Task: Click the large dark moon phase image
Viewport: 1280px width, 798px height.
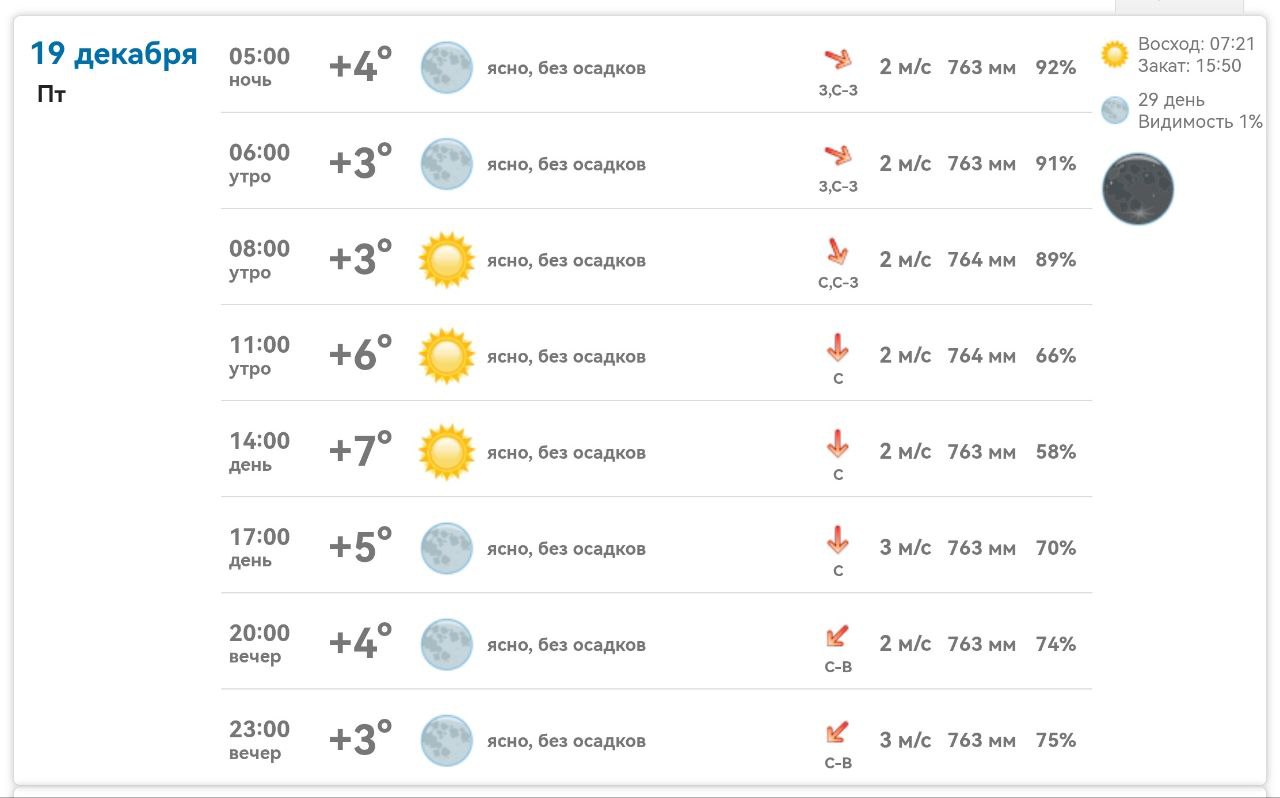Action: (x=1138, y=189)
